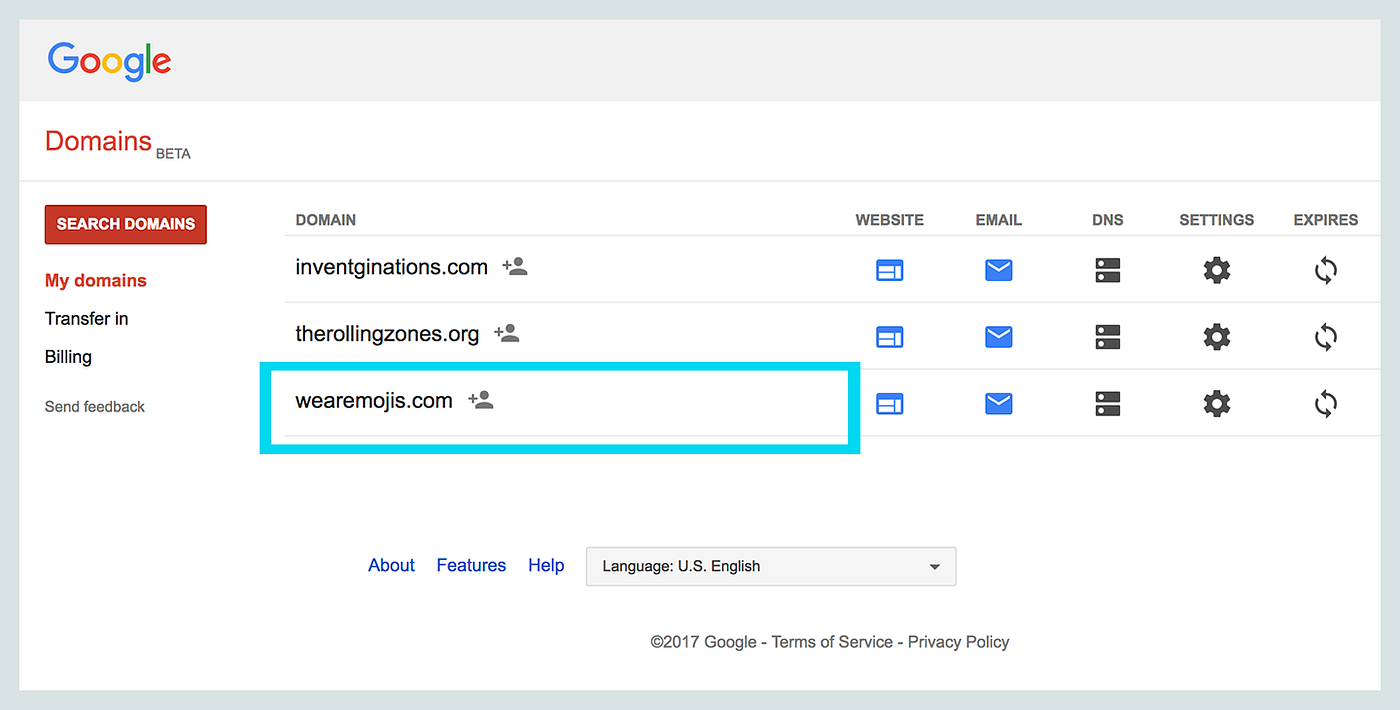1400x710 pixels.
Task: Click Send feedback link
Action: [x=95, y=407]
